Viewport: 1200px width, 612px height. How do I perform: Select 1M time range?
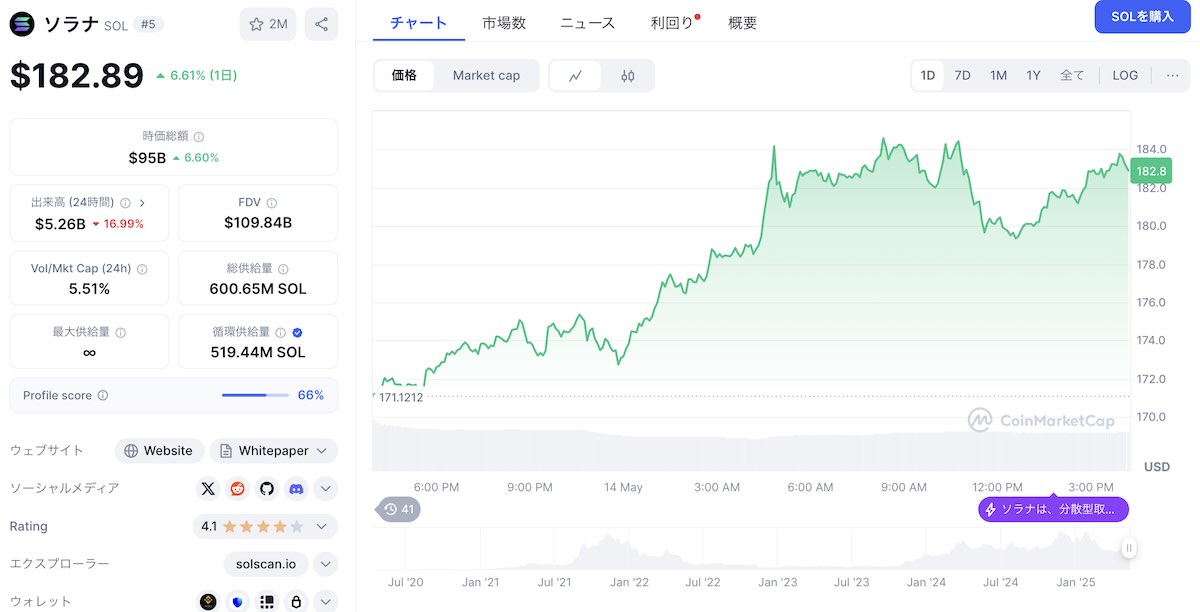[998, 76]
